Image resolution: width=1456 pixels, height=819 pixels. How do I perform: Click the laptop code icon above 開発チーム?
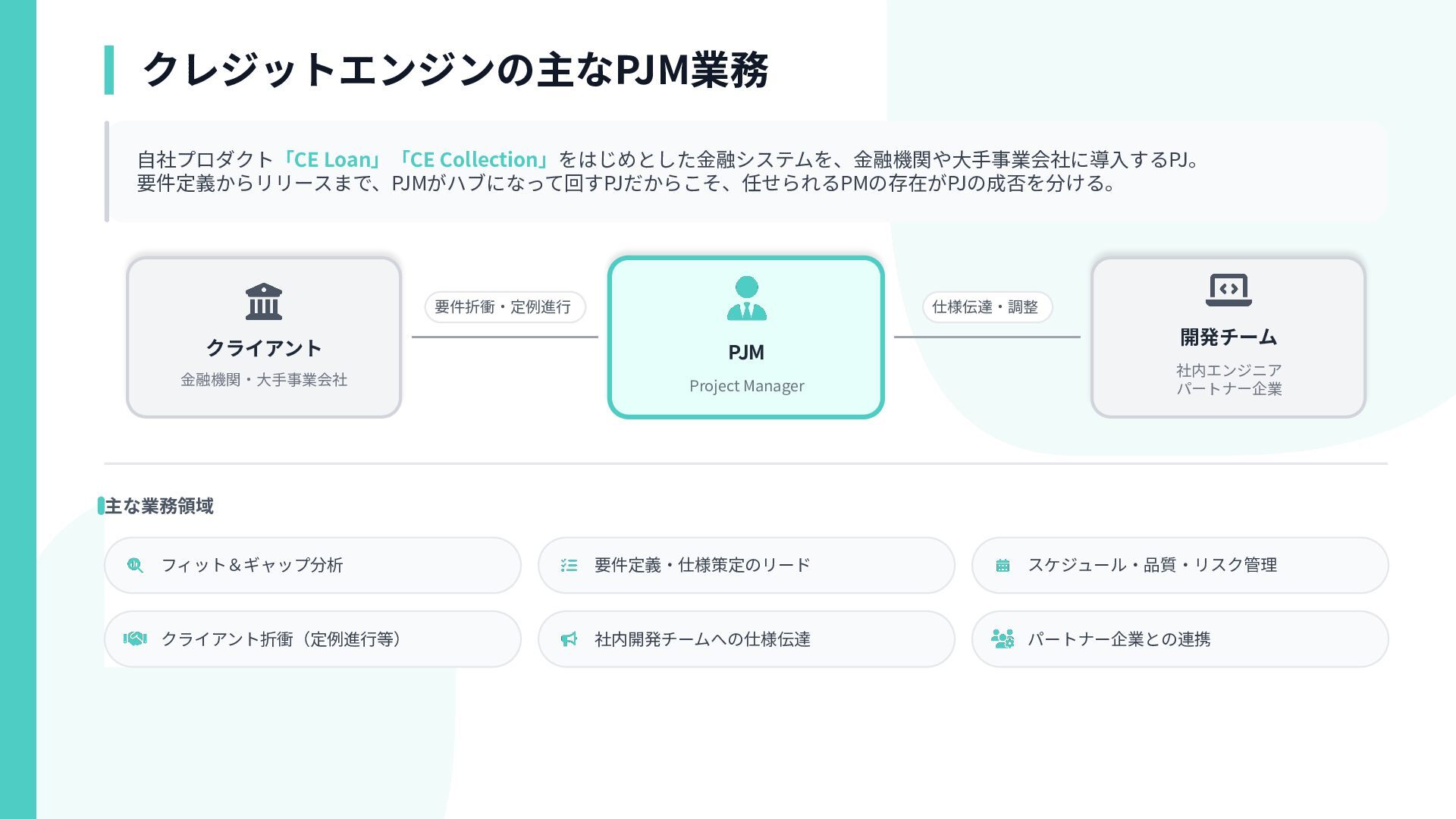[1228, 290]
